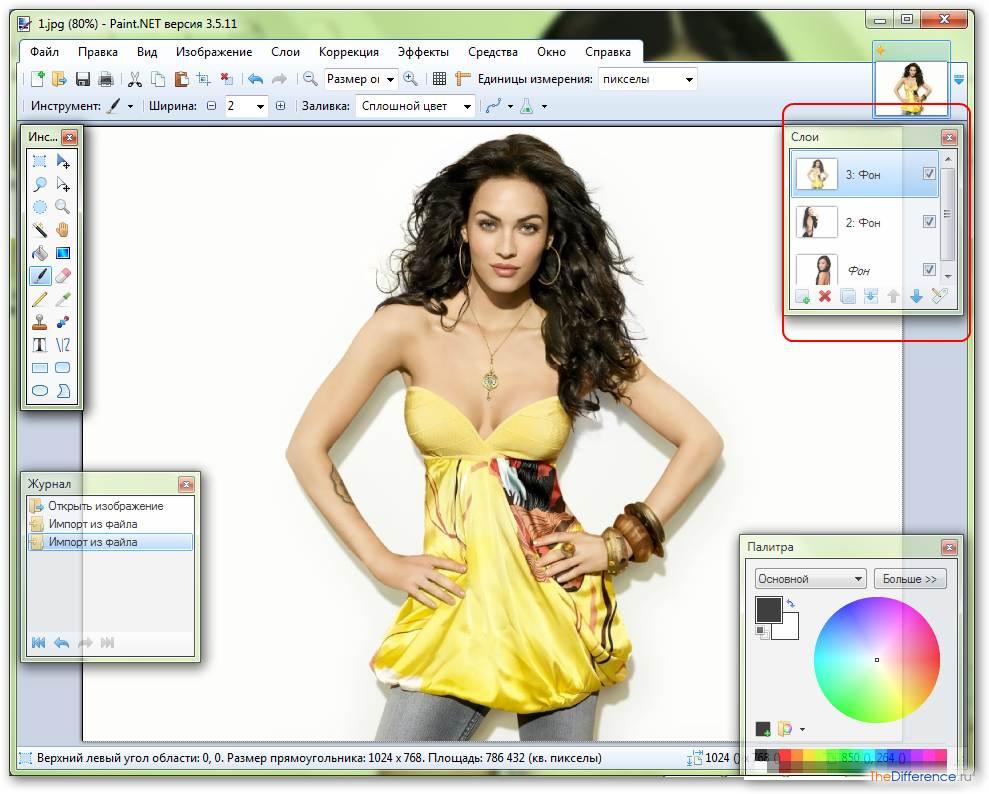Expand the blending mode flask dropdown
989x794 pixels.
(544, 107)
